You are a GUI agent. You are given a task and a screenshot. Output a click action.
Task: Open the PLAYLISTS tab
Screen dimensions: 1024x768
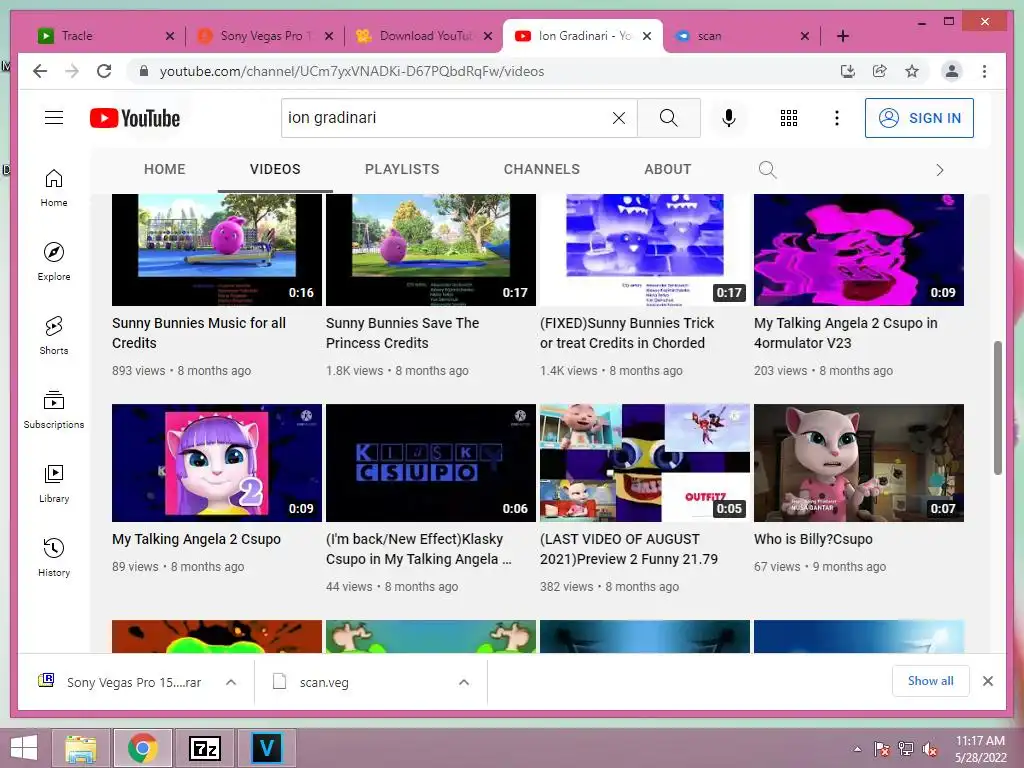click(402, 169)
